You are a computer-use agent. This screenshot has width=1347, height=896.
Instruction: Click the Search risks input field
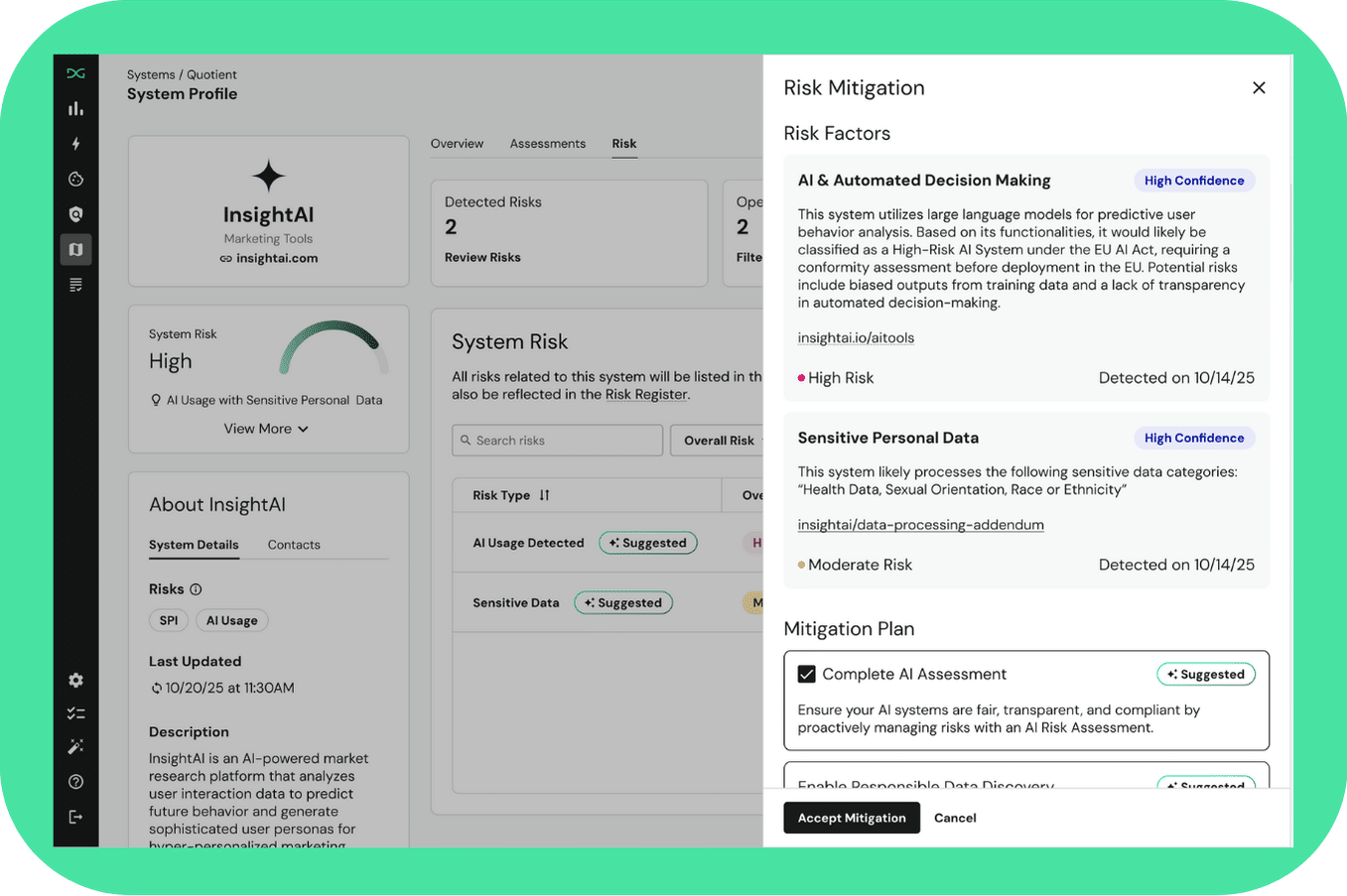point(558,441)
